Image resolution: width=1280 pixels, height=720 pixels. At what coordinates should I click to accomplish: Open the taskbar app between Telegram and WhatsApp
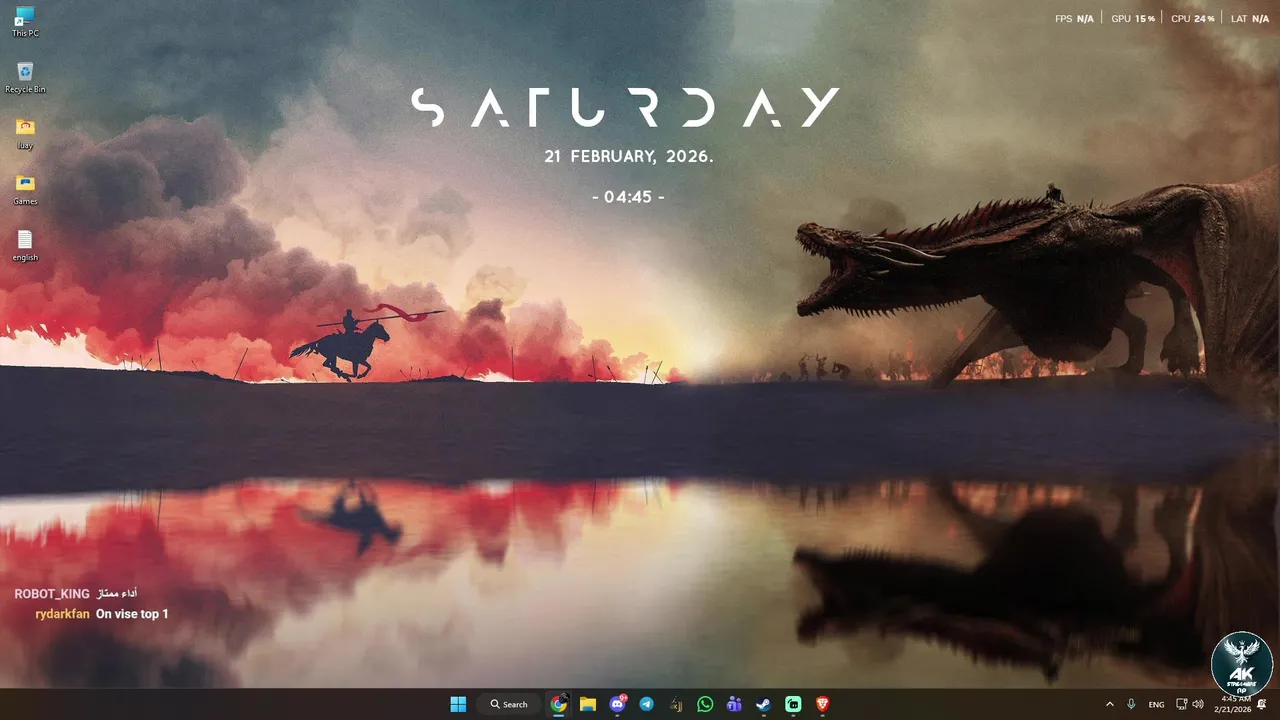[x=676, y=704]
